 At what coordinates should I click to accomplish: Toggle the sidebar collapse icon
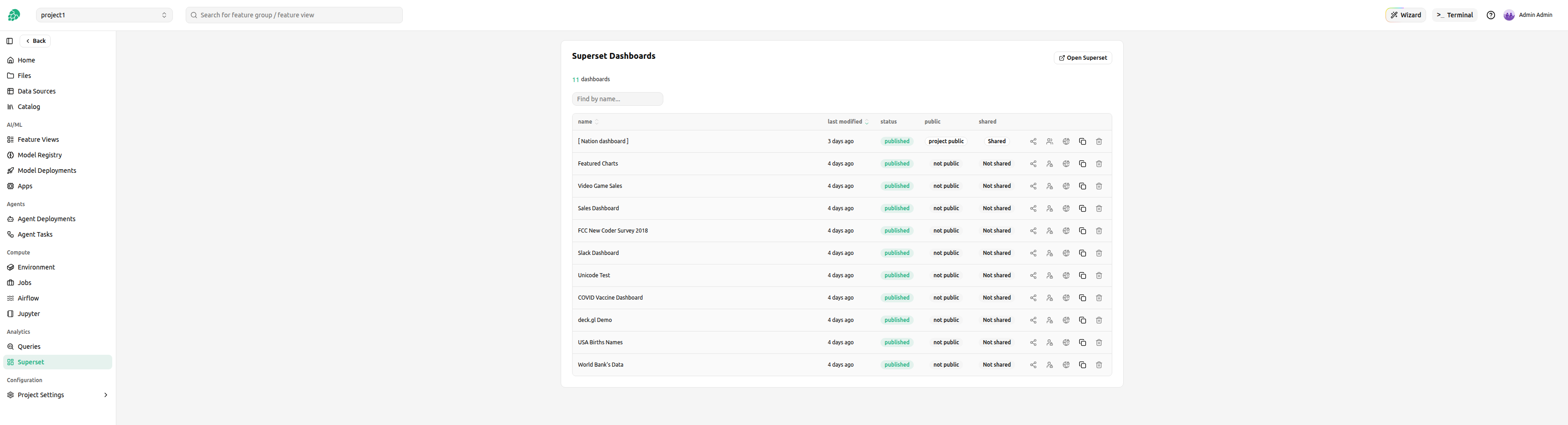10,41
